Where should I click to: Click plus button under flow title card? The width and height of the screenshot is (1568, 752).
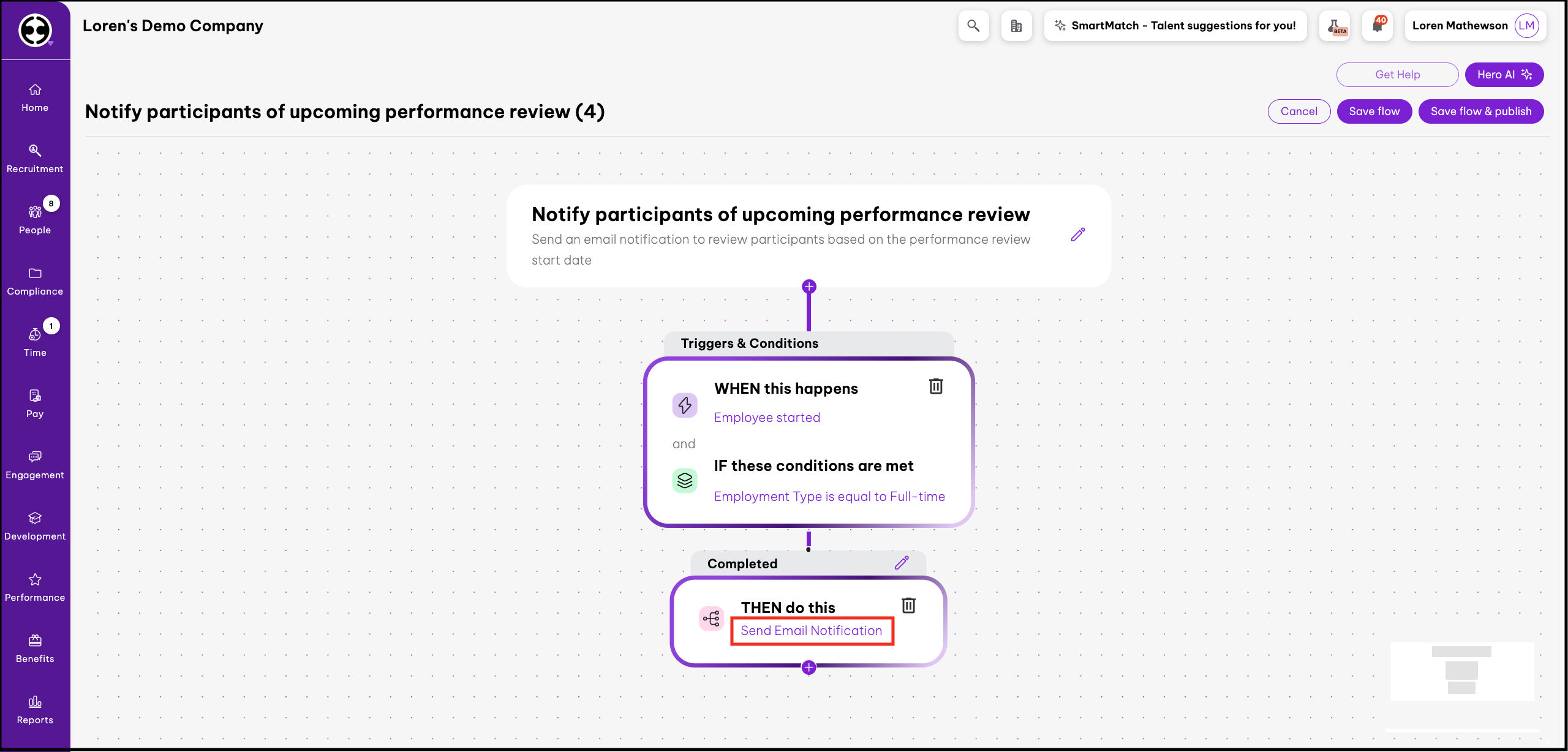click(x=809, y=287)
